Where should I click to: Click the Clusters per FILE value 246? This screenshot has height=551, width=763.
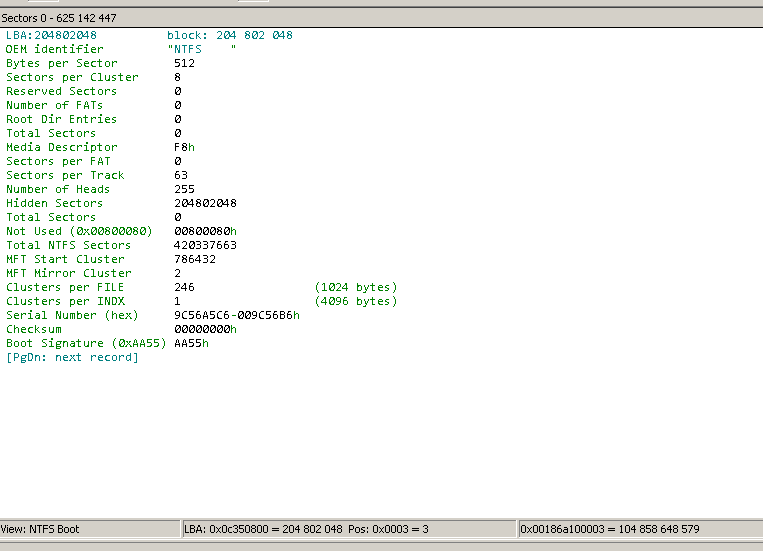(x=184, y=287)
